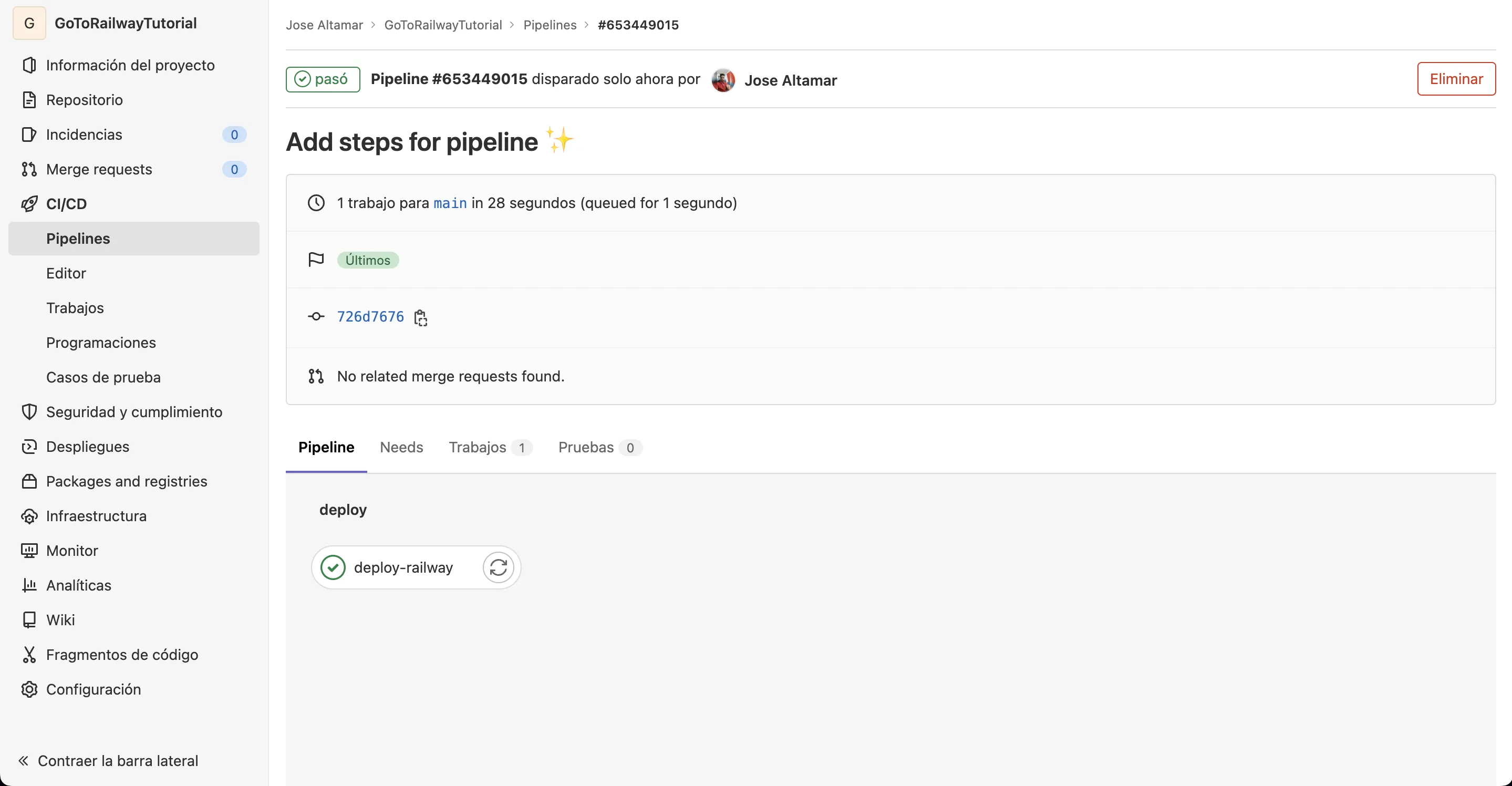The image size is (1512, 786).
Task: Copy commit SHA with clipboard icon
Action: pos(420,317)
